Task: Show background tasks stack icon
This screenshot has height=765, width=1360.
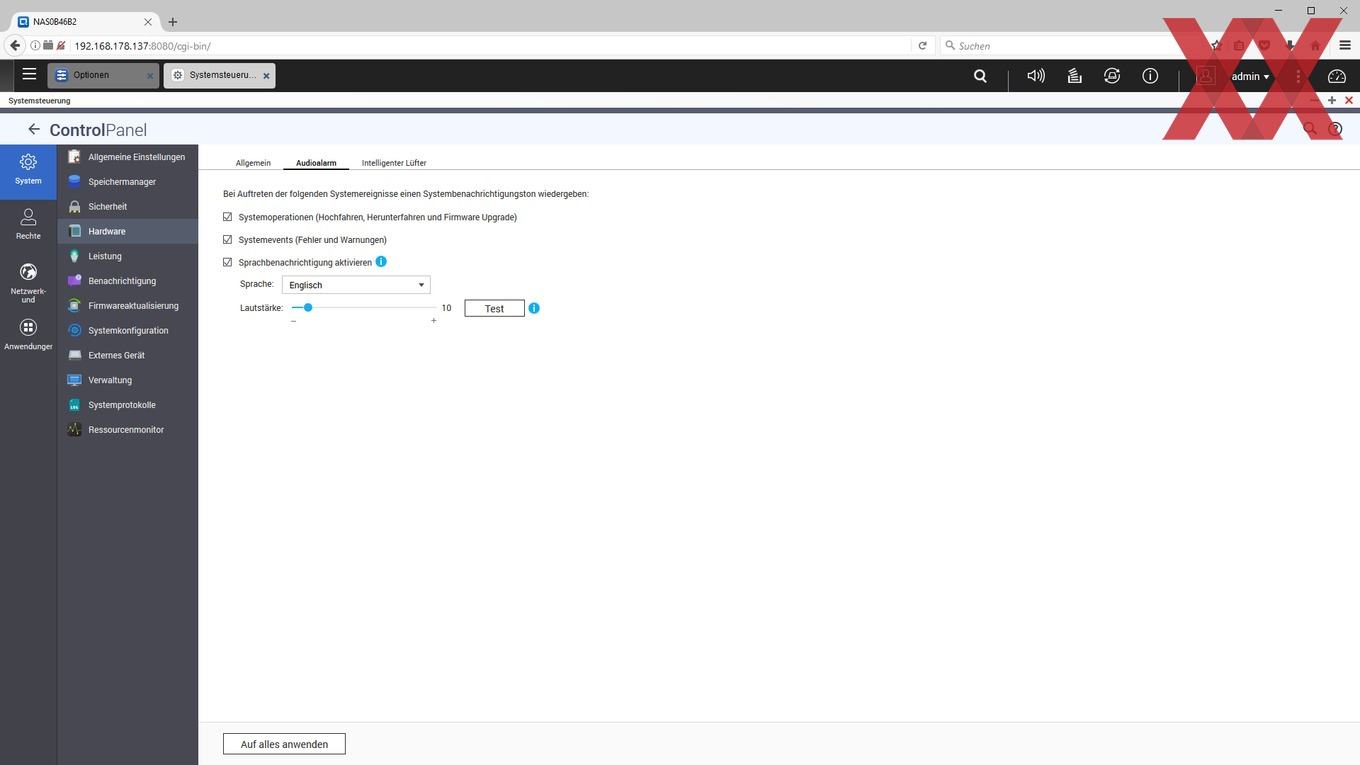Action: [1074, 76]
